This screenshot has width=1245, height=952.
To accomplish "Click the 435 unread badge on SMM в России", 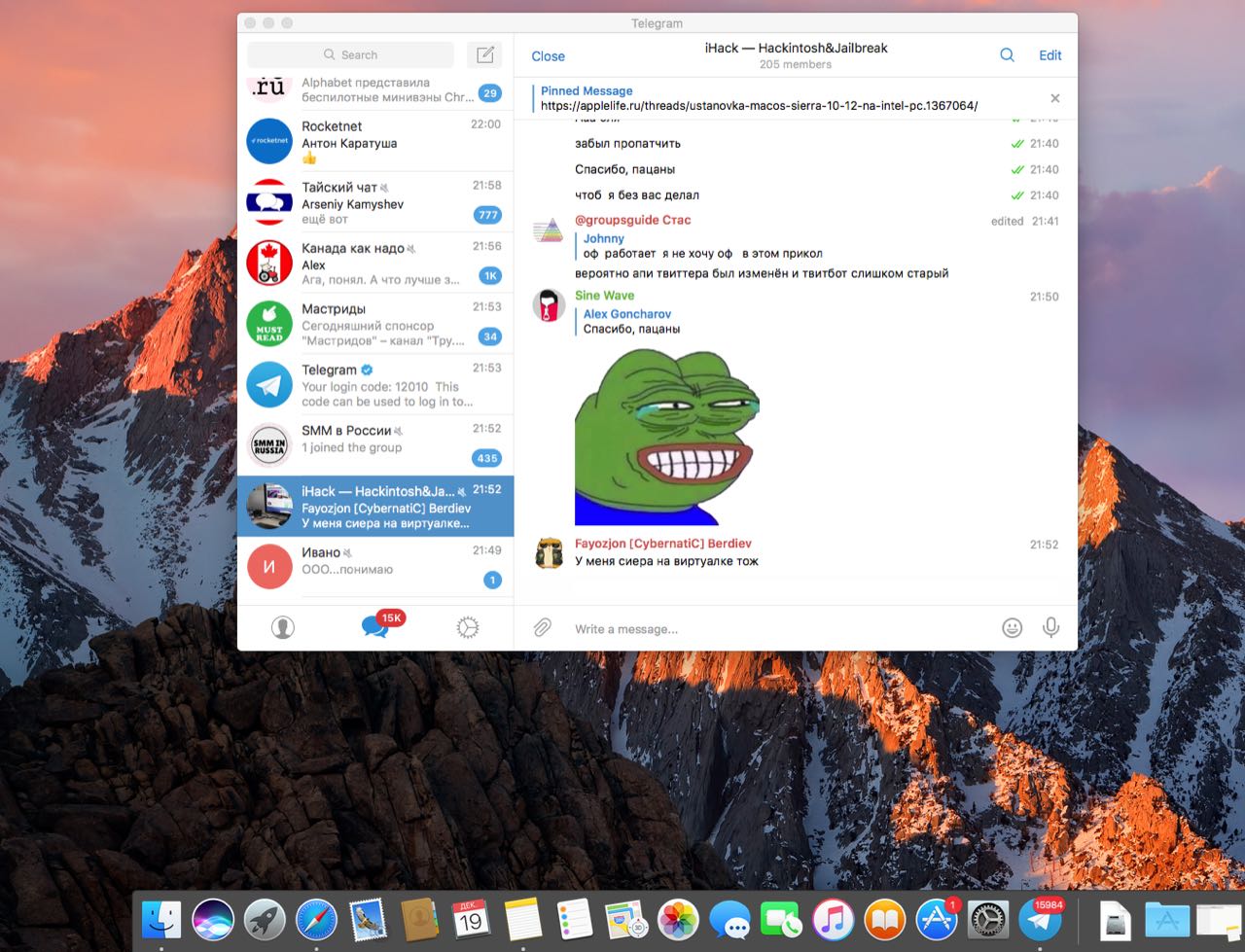I will [x=487, y=458].
